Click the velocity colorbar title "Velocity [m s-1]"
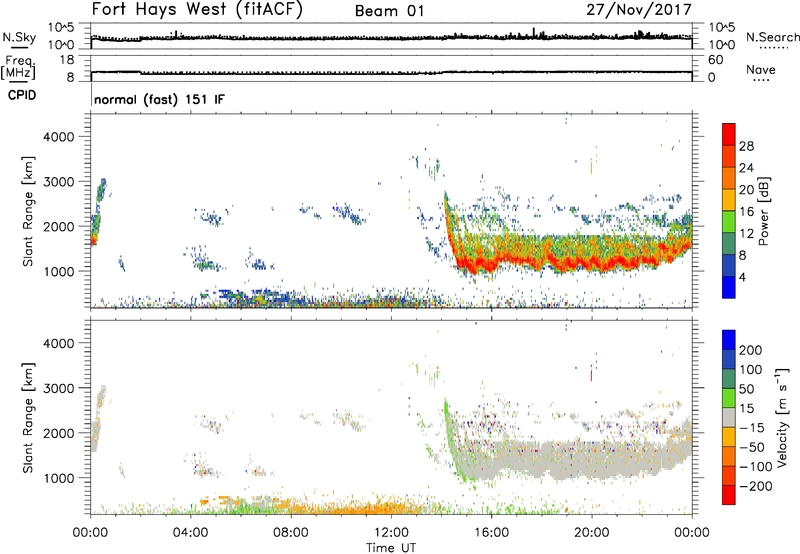800x554 pixels. click(x=782, y=418)
